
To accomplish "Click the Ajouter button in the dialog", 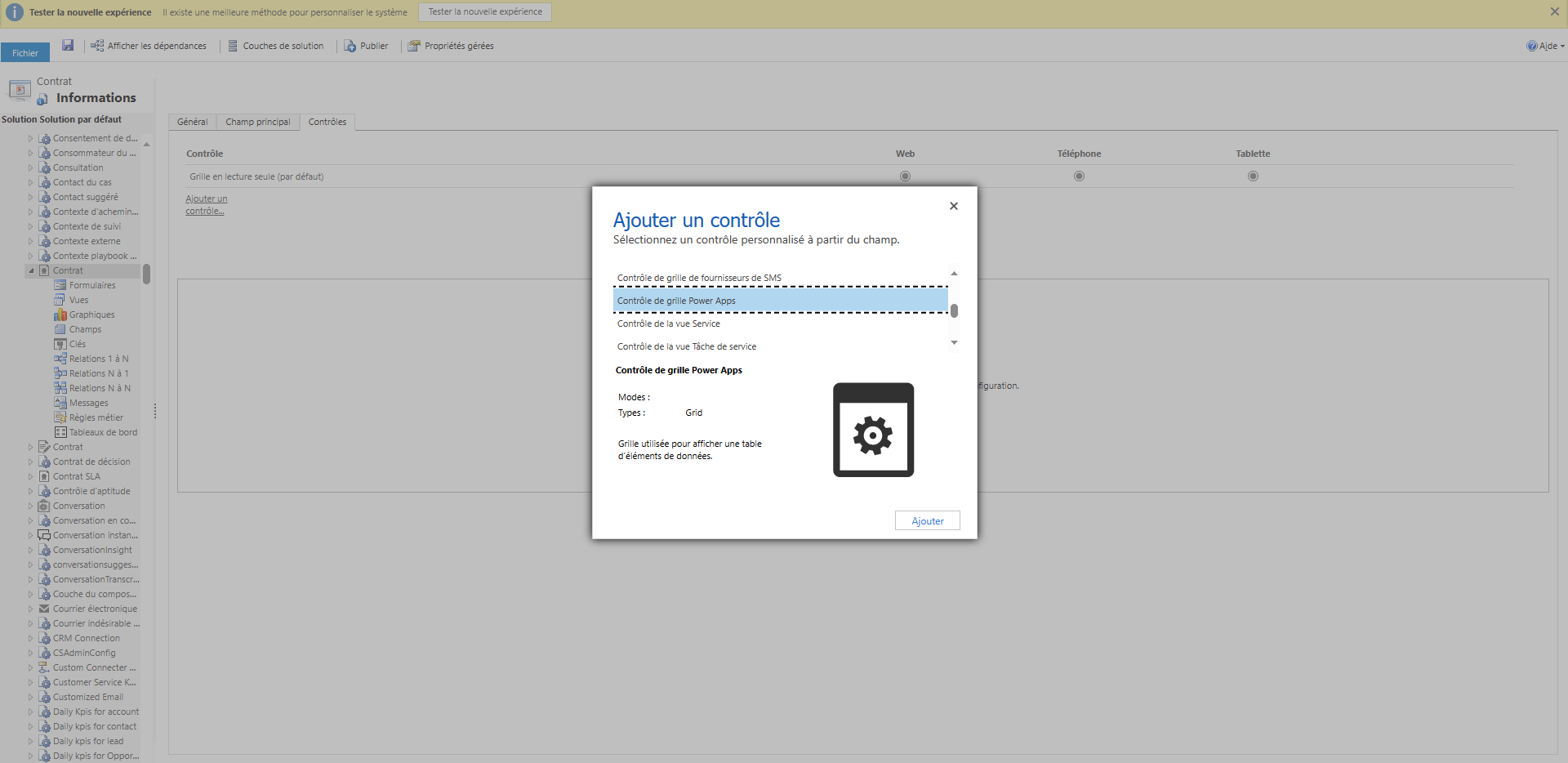I will (x=927, y=520).
